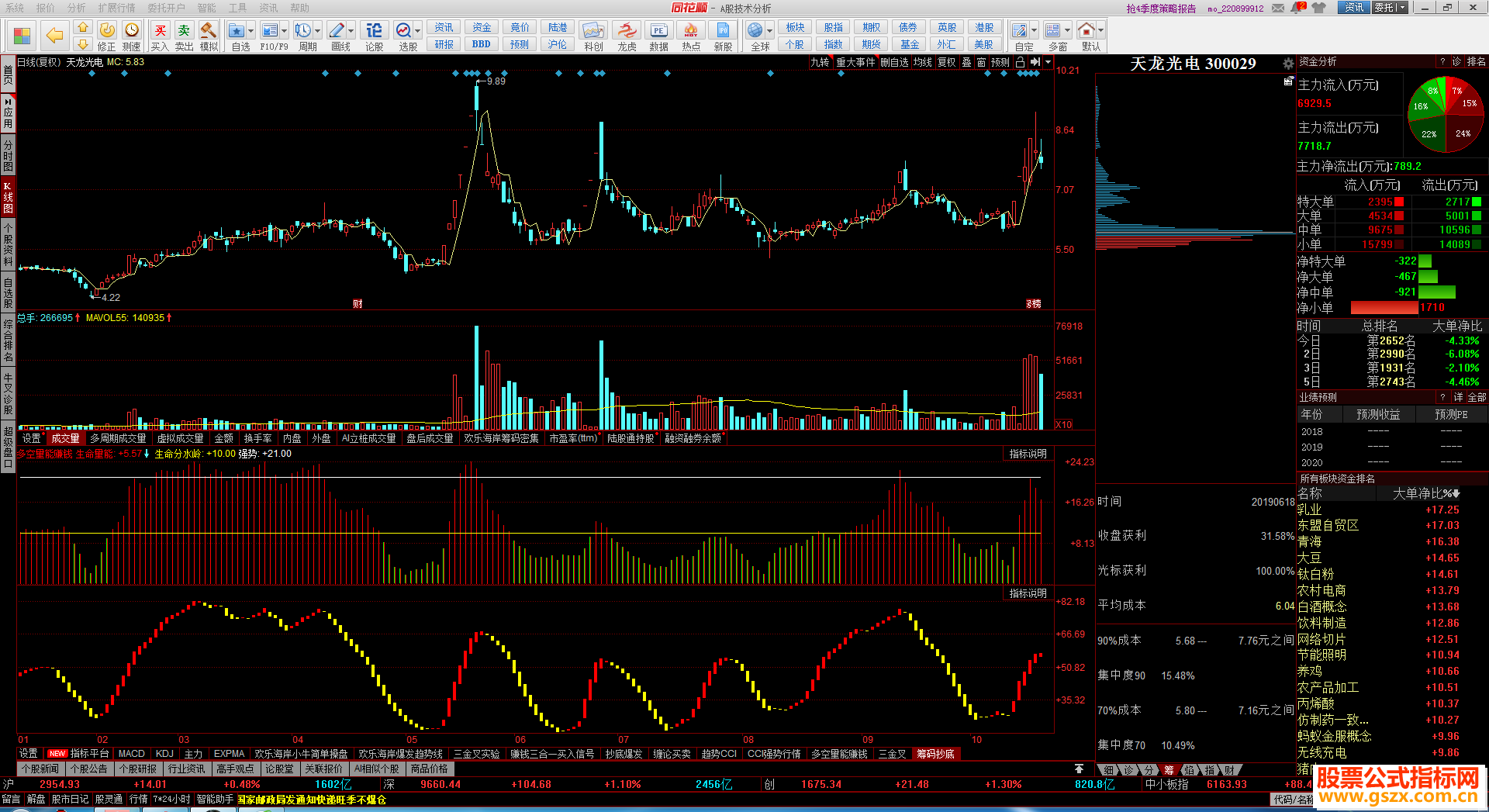Expand the 画线 drawing tools dropdown arrow
The width and height of the screenshot is (1489, 812).
351,31
